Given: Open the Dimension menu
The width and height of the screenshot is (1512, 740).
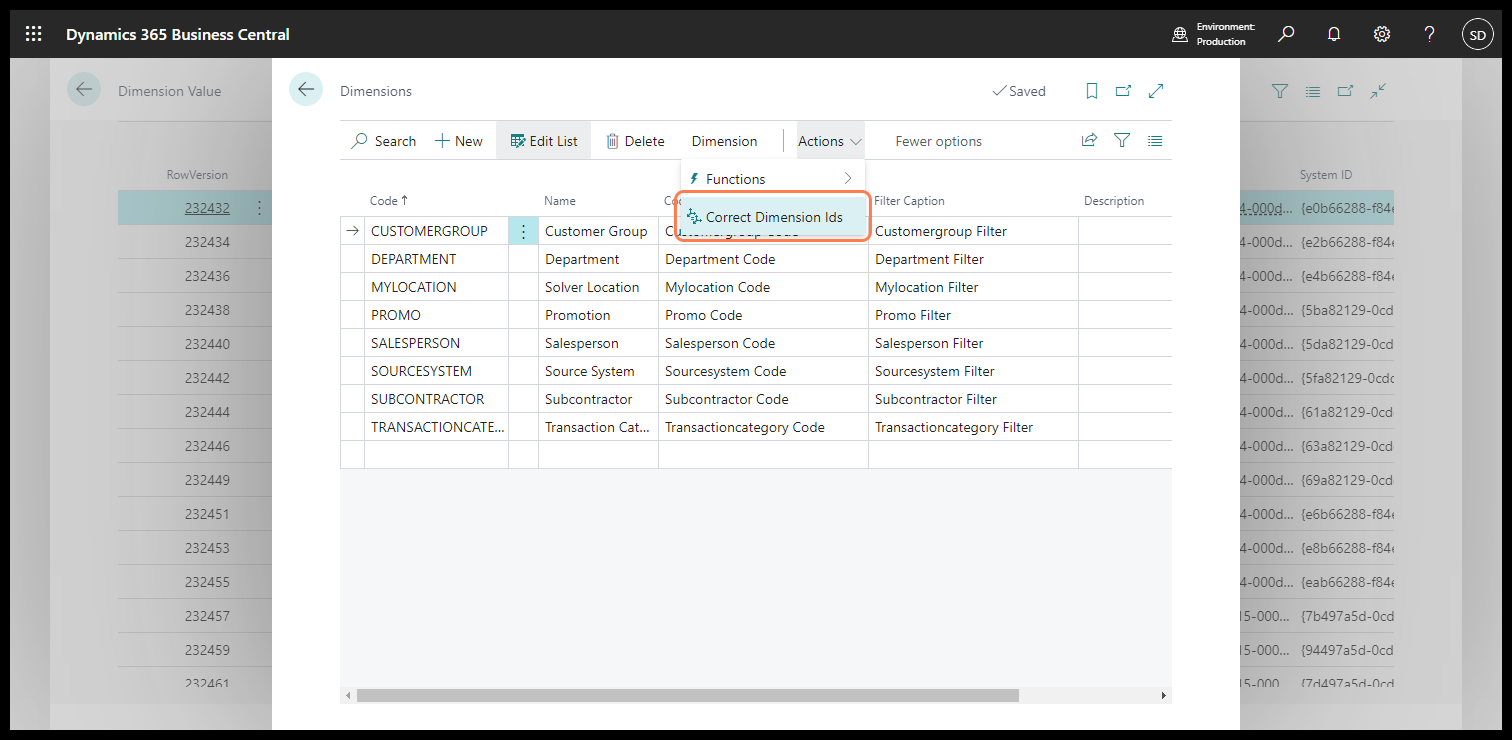Looking at the screenshot, I should pos(724,141).
